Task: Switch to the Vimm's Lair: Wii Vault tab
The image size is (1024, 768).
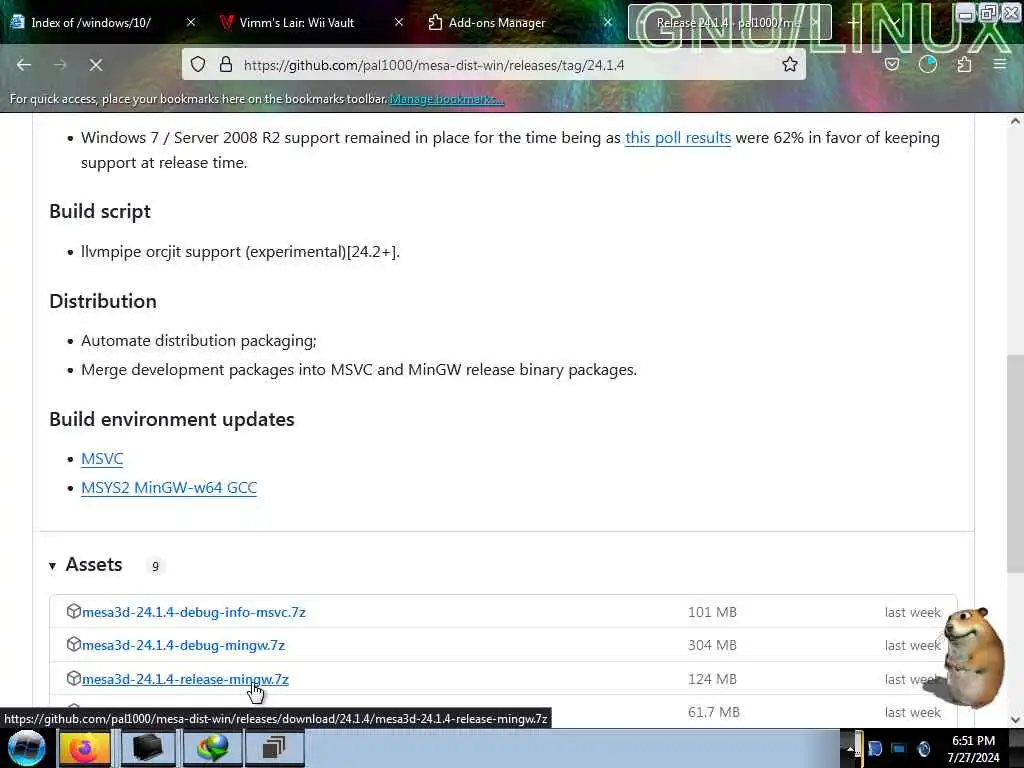Action: pyautogui.click(x=296, y=22)
